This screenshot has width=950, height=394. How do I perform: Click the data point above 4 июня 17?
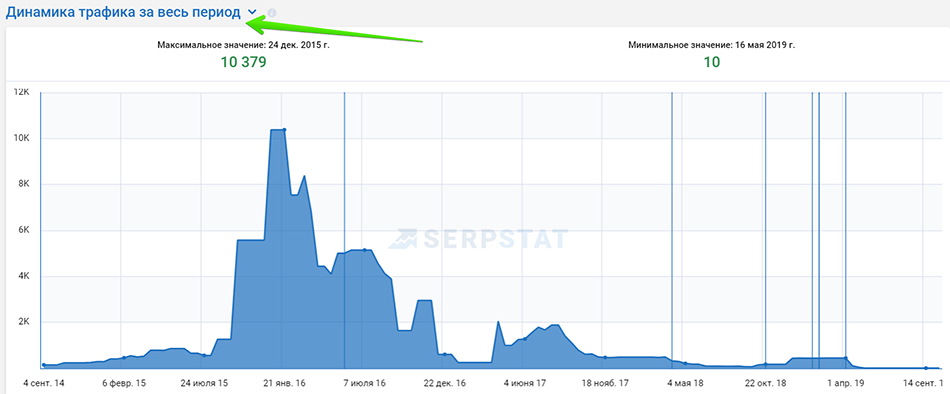tap(525, 339)
